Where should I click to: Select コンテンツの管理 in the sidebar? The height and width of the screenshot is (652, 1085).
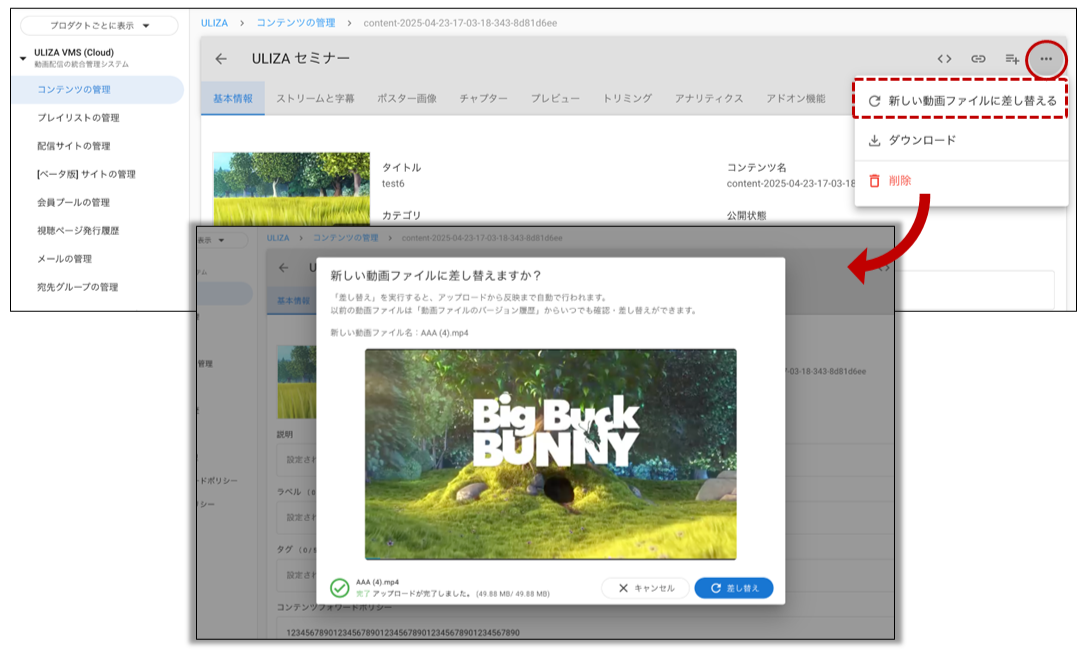(x=98, y=89)
